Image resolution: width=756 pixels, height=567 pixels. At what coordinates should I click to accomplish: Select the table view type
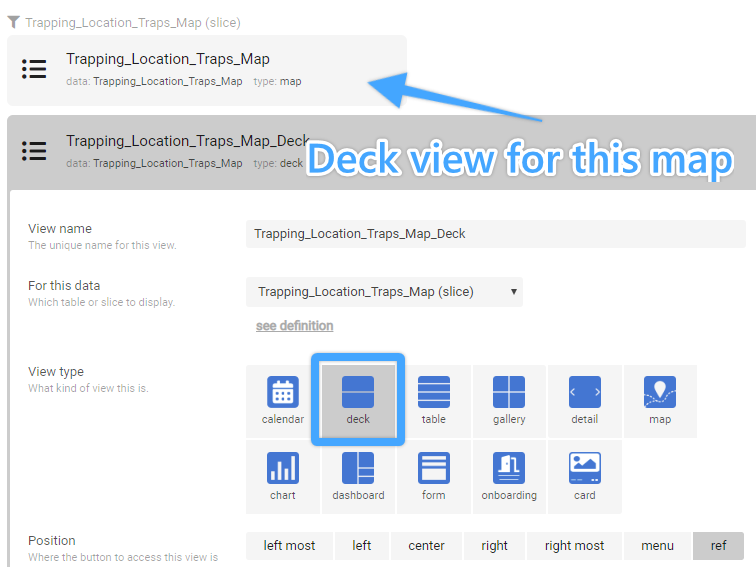click(x=433, y=401)
